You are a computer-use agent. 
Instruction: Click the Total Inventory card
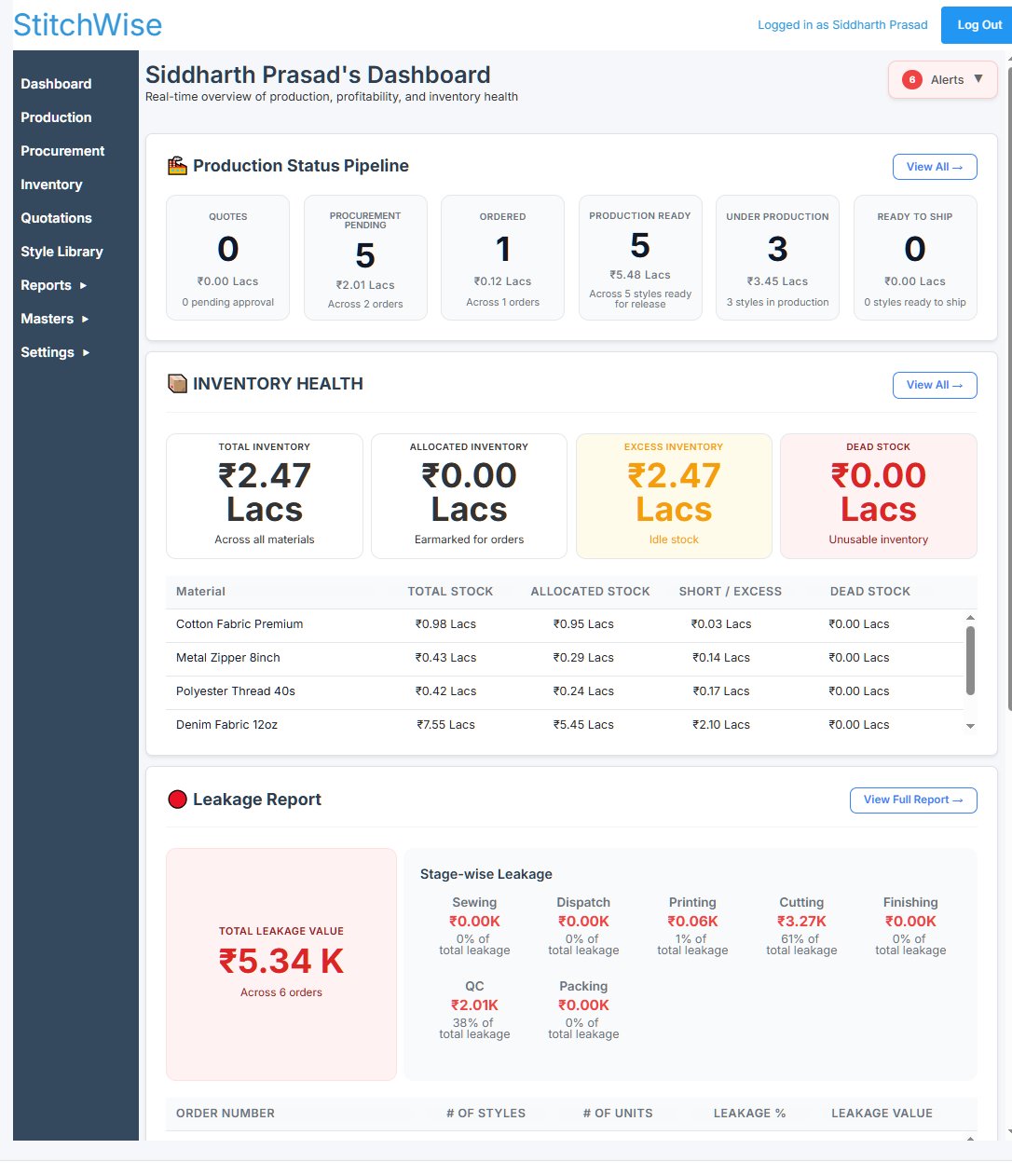[265, 496]
